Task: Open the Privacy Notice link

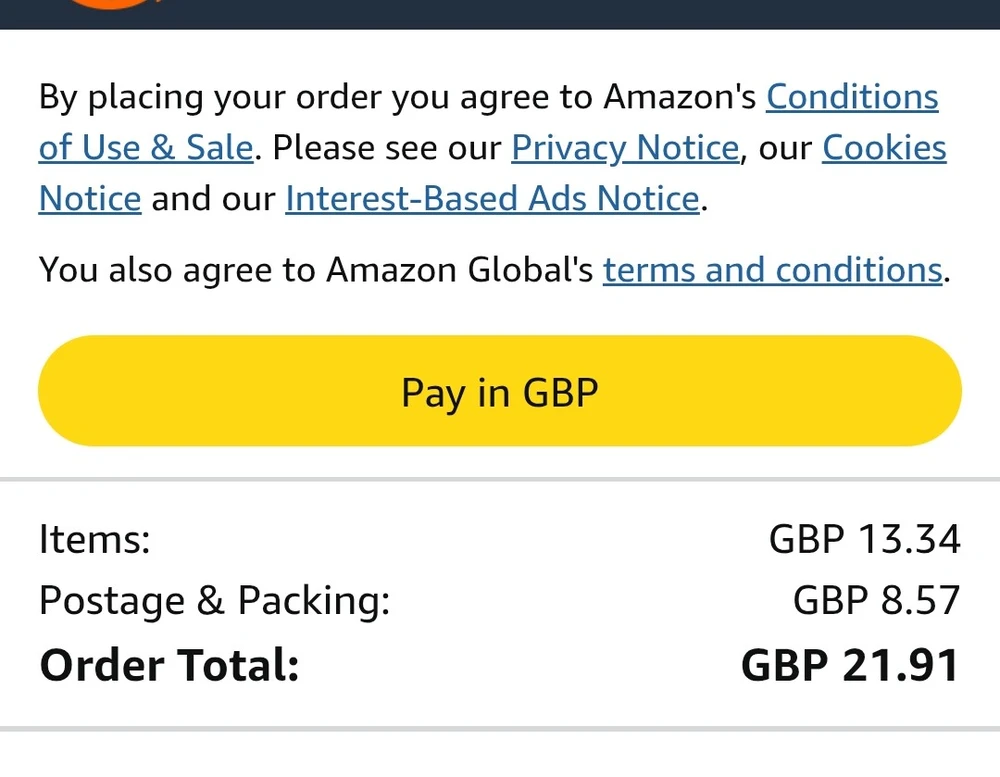Action: click(625, 148)
